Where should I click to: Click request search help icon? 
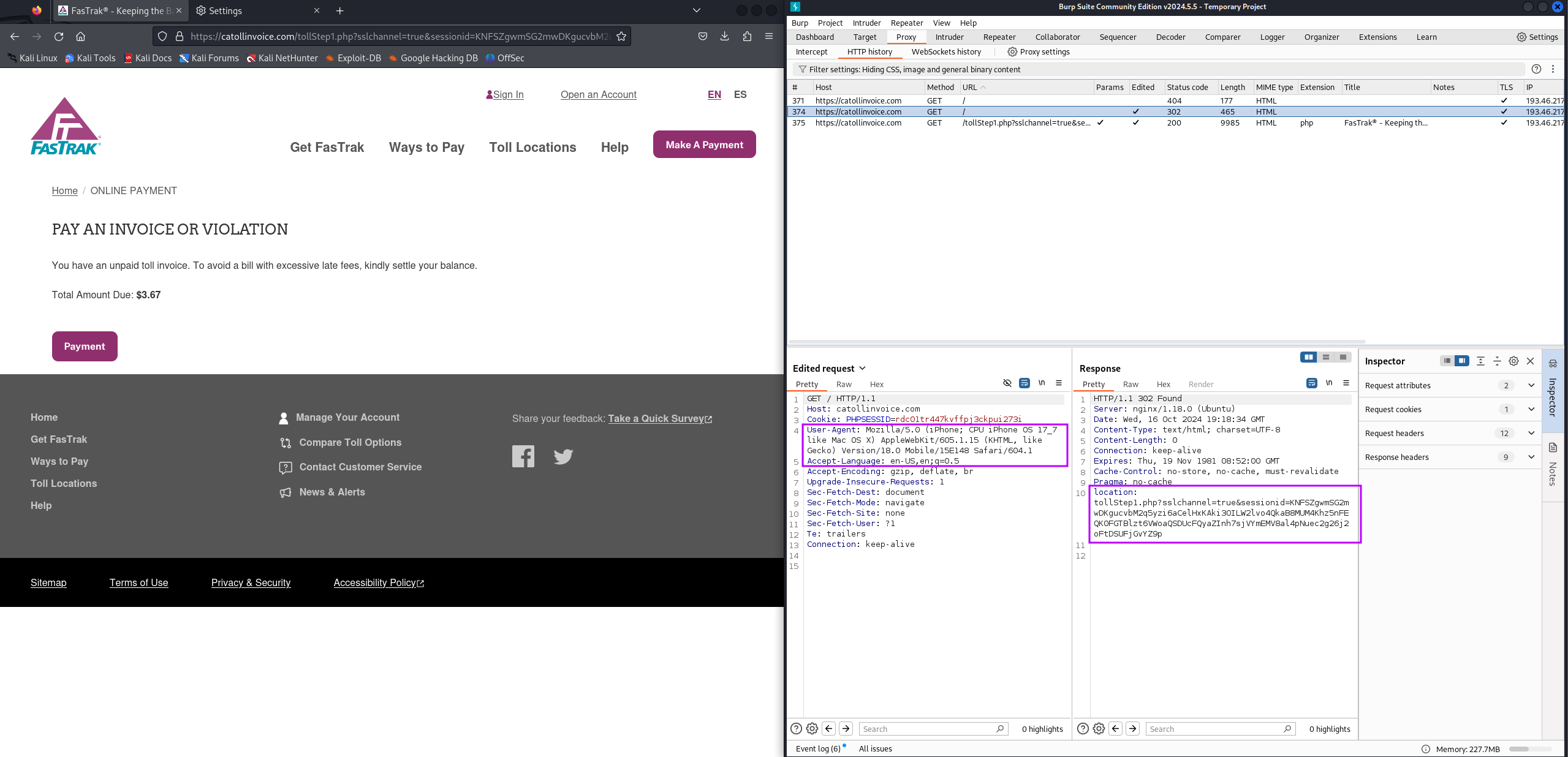pyautogui.click(x=796, y=728)
